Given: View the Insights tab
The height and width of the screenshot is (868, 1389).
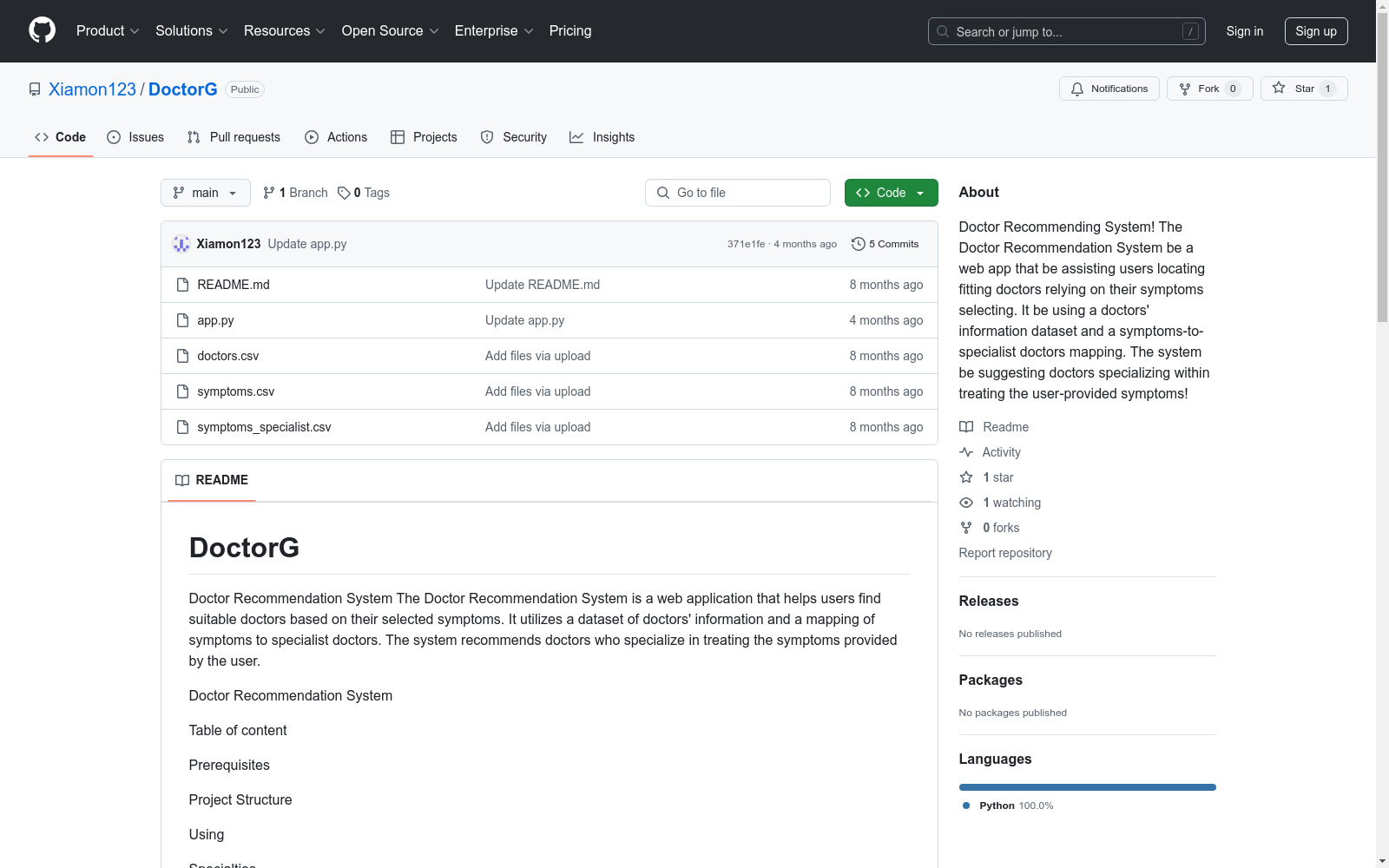Looking at the screenshot, I should (x=602, y=137).
